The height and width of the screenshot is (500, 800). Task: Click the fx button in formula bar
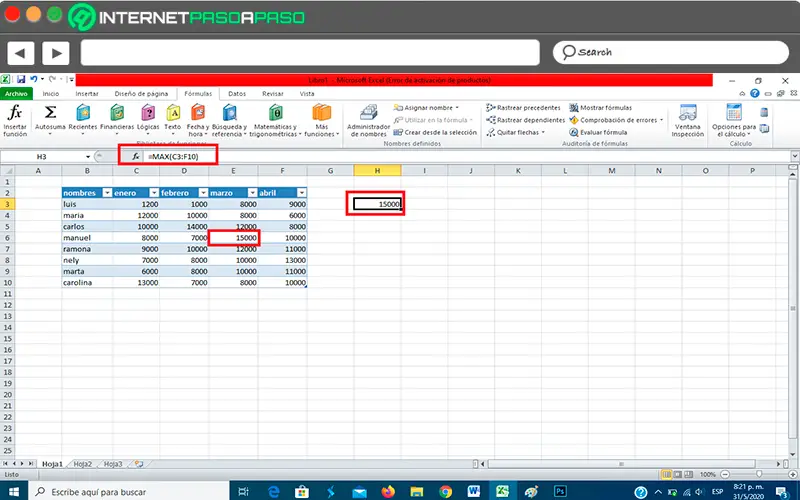[136, 157]
